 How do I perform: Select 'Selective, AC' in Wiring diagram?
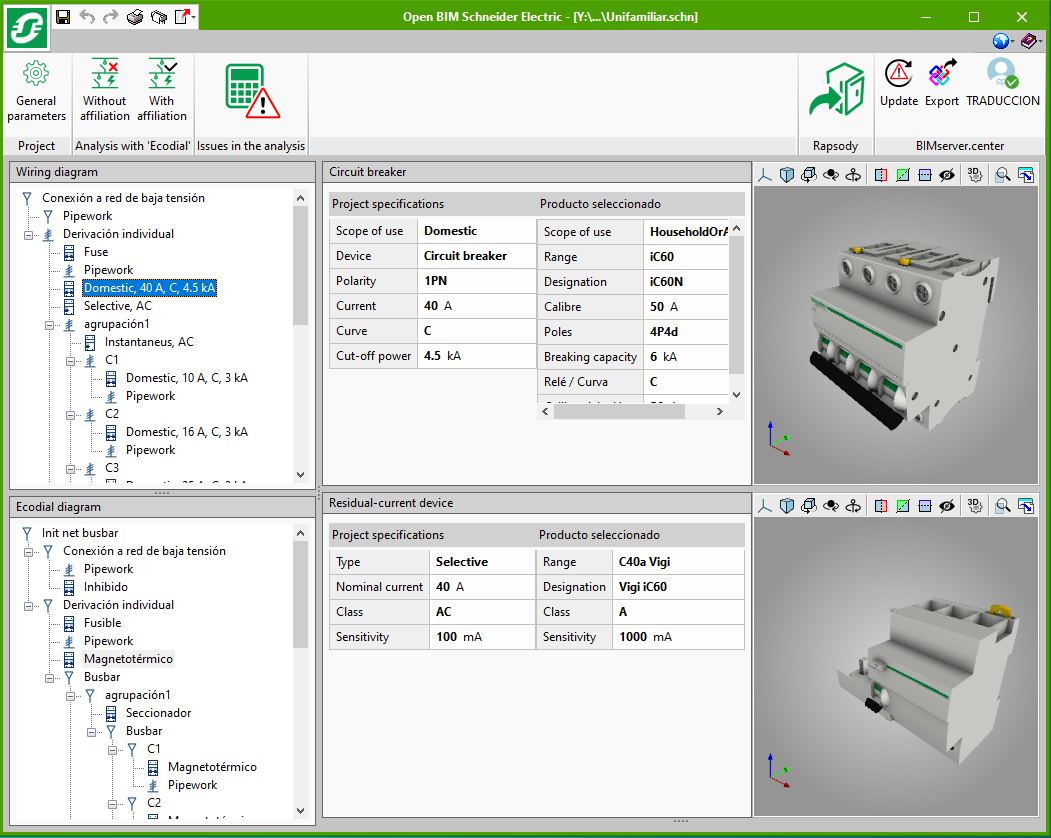coord(118,306)
